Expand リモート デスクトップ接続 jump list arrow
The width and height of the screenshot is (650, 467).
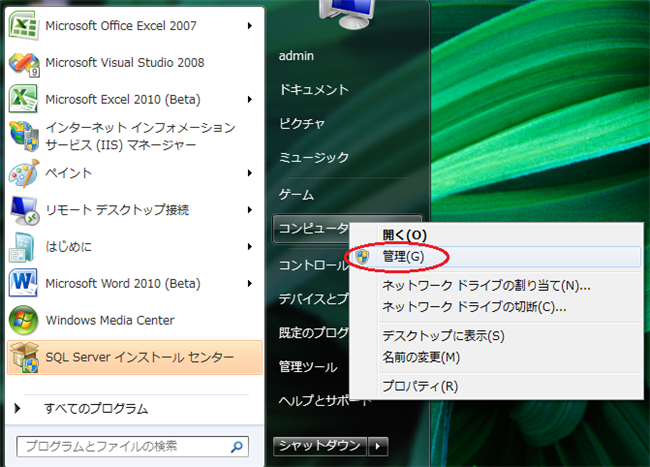pyautogui.click(x=250, y=210)
